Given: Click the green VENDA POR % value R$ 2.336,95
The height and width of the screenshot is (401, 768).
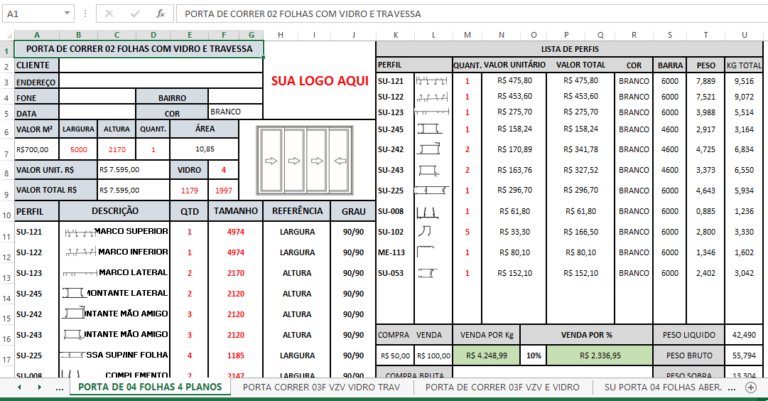Looking at the screenshot, I should tap(600, 355).
